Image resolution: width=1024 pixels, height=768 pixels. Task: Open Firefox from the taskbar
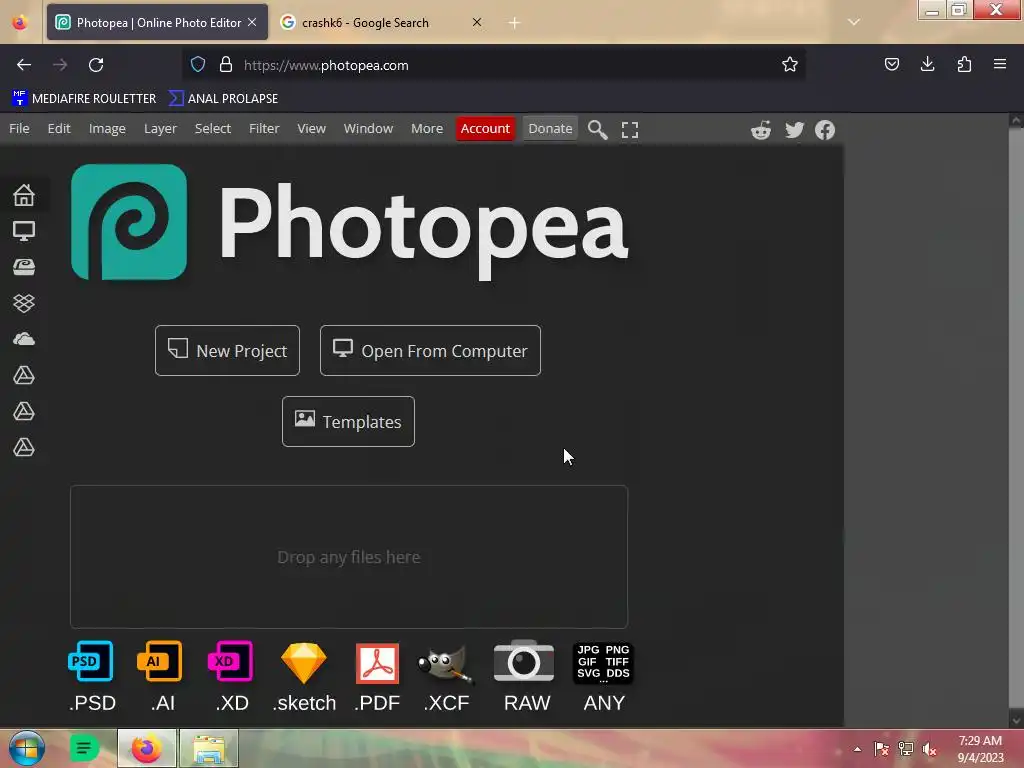tap(147, 748)
